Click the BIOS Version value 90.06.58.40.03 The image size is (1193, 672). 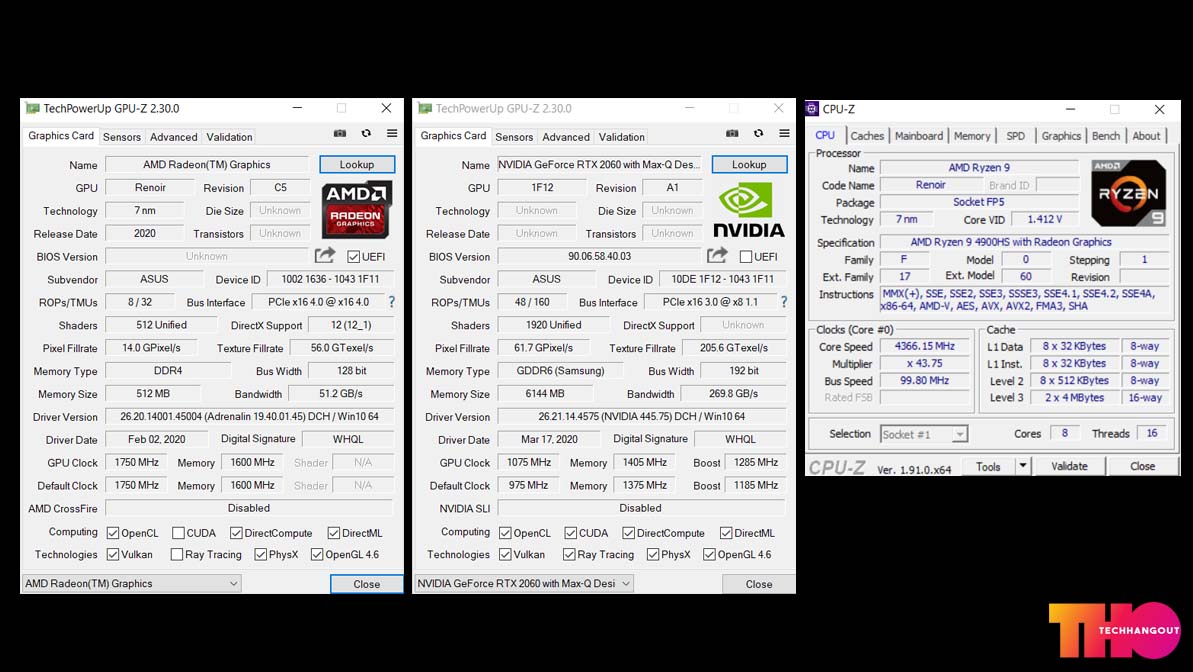tap(599, 256)
